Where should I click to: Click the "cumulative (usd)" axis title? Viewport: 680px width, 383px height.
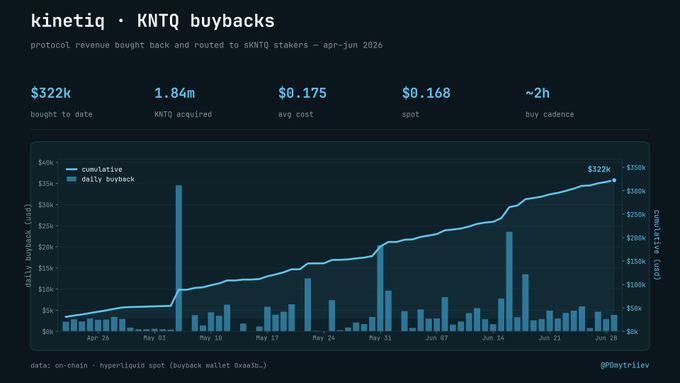pos(657,245)
